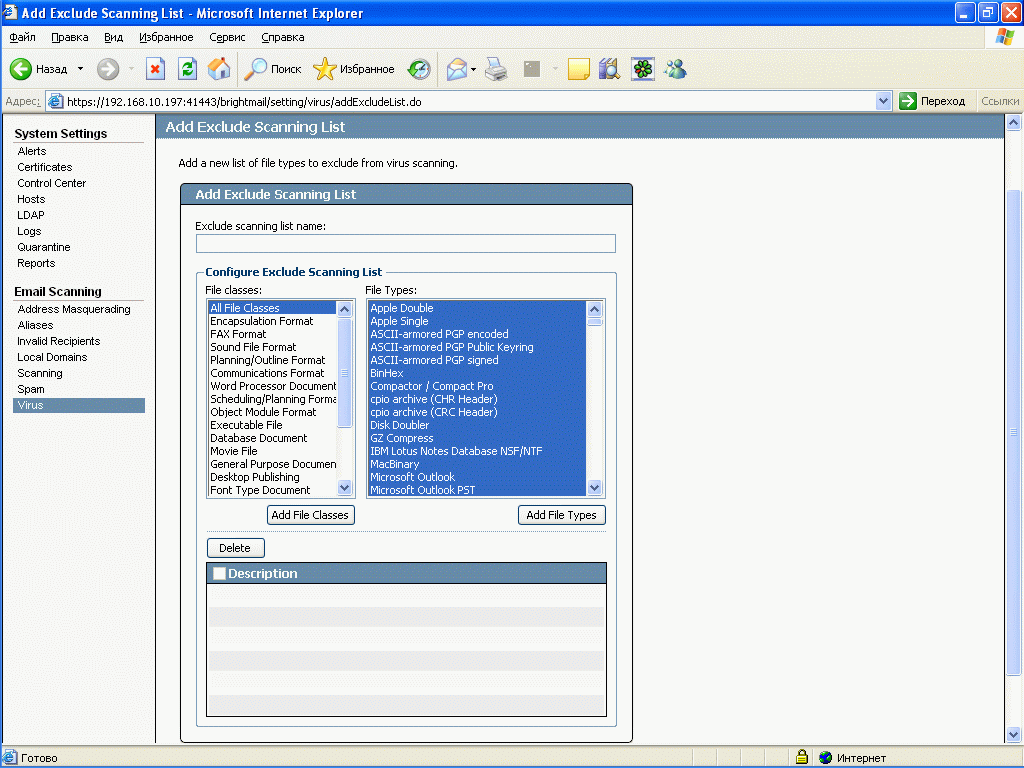1024x768 pixels.
Task: Open the Файл menu
Action: [x=22, y=37]
